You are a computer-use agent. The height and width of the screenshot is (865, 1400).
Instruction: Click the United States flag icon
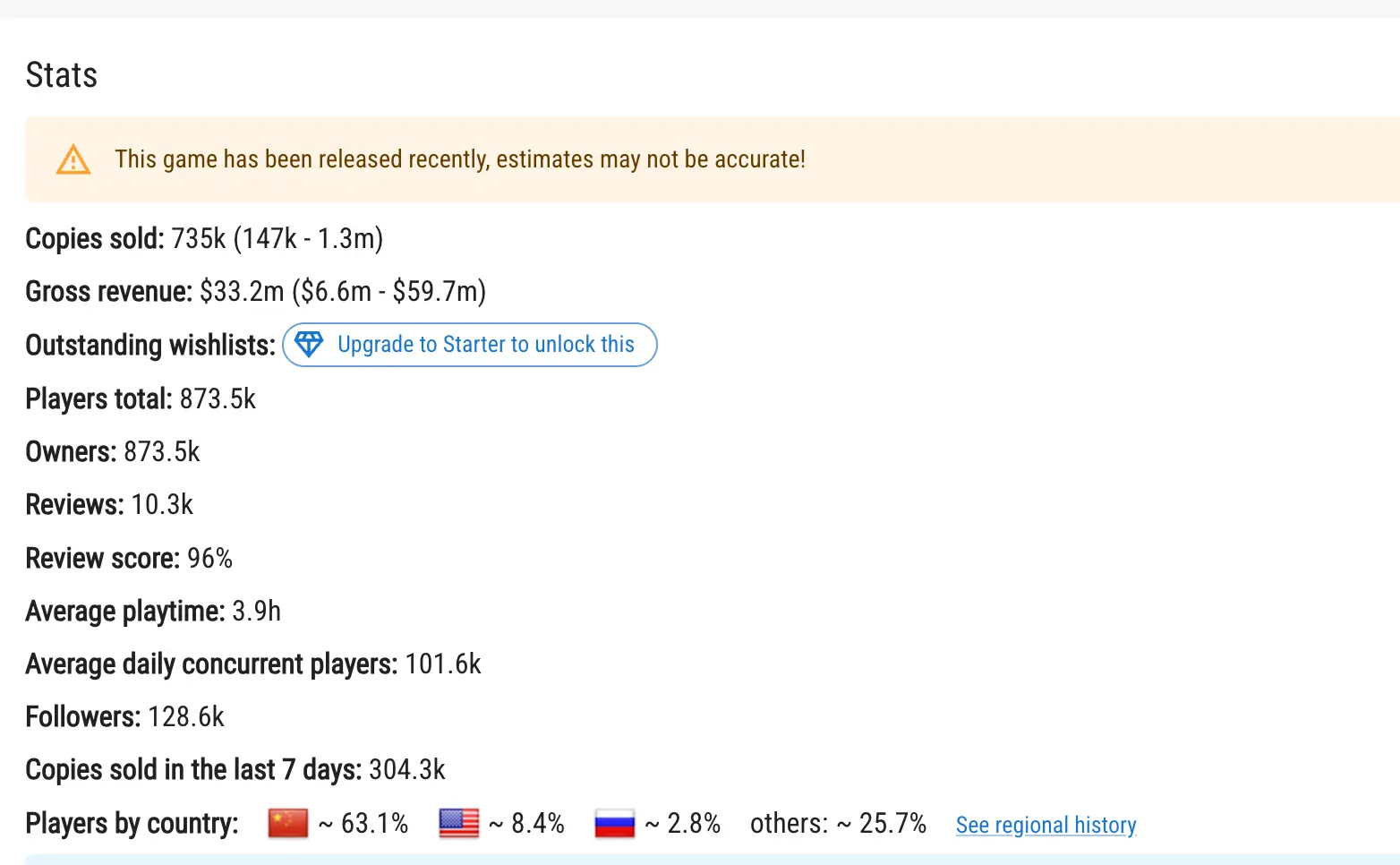coord(459,823)
